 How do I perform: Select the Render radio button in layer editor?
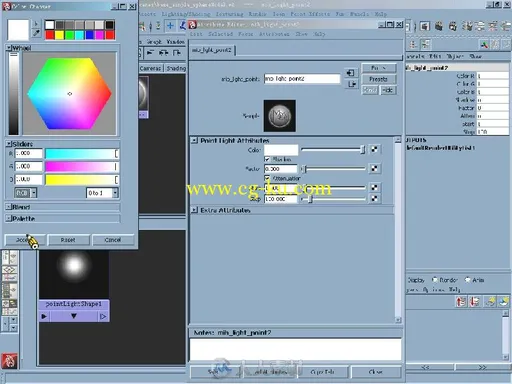point(435,280)
